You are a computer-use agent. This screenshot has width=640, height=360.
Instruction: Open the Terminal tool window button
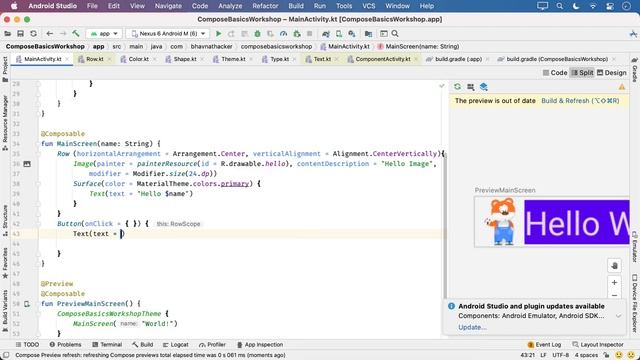107,345
